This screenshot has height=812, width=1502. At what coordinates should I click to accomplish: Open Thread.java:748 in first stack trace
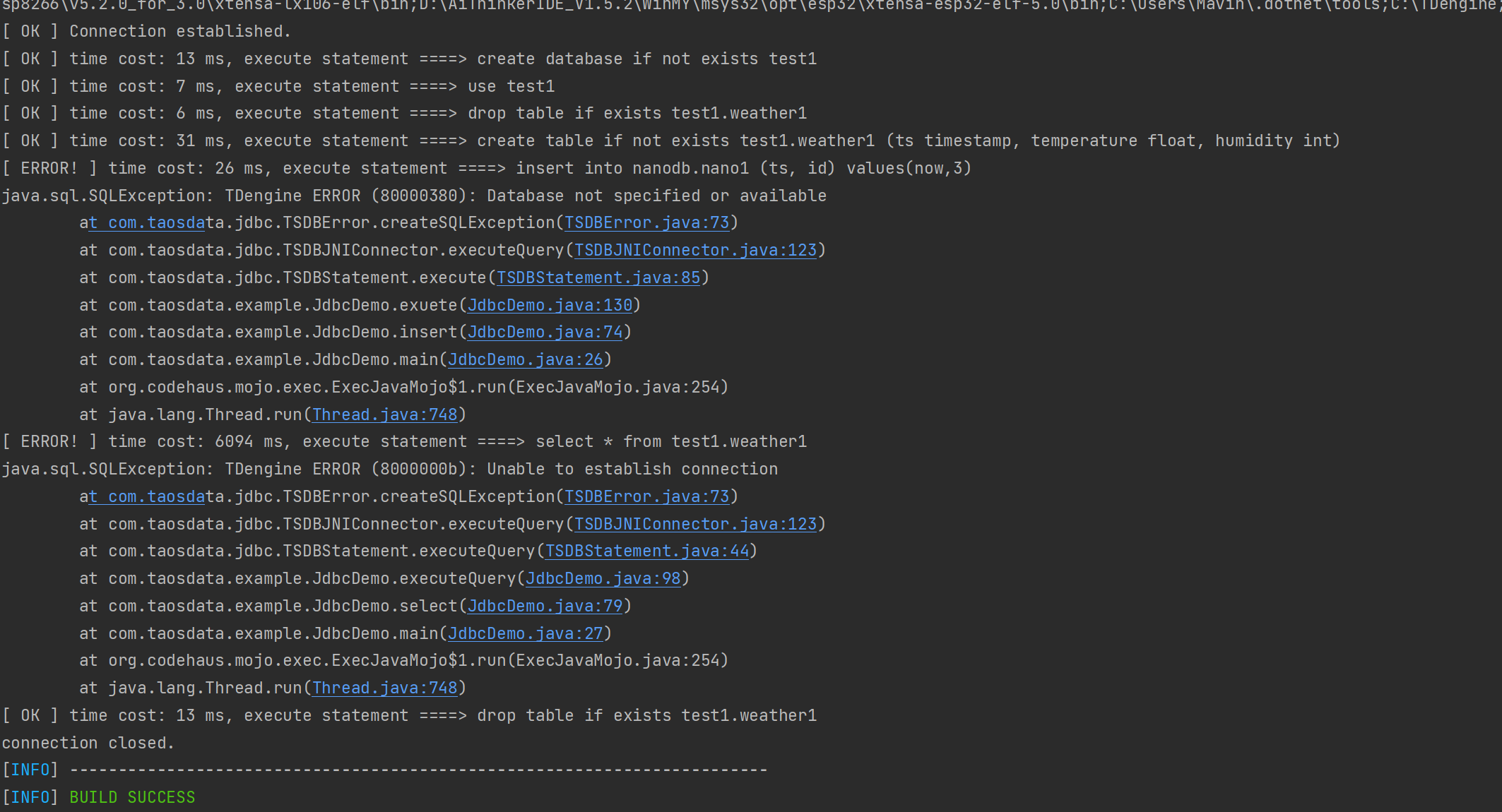click(x=384, y=414)
